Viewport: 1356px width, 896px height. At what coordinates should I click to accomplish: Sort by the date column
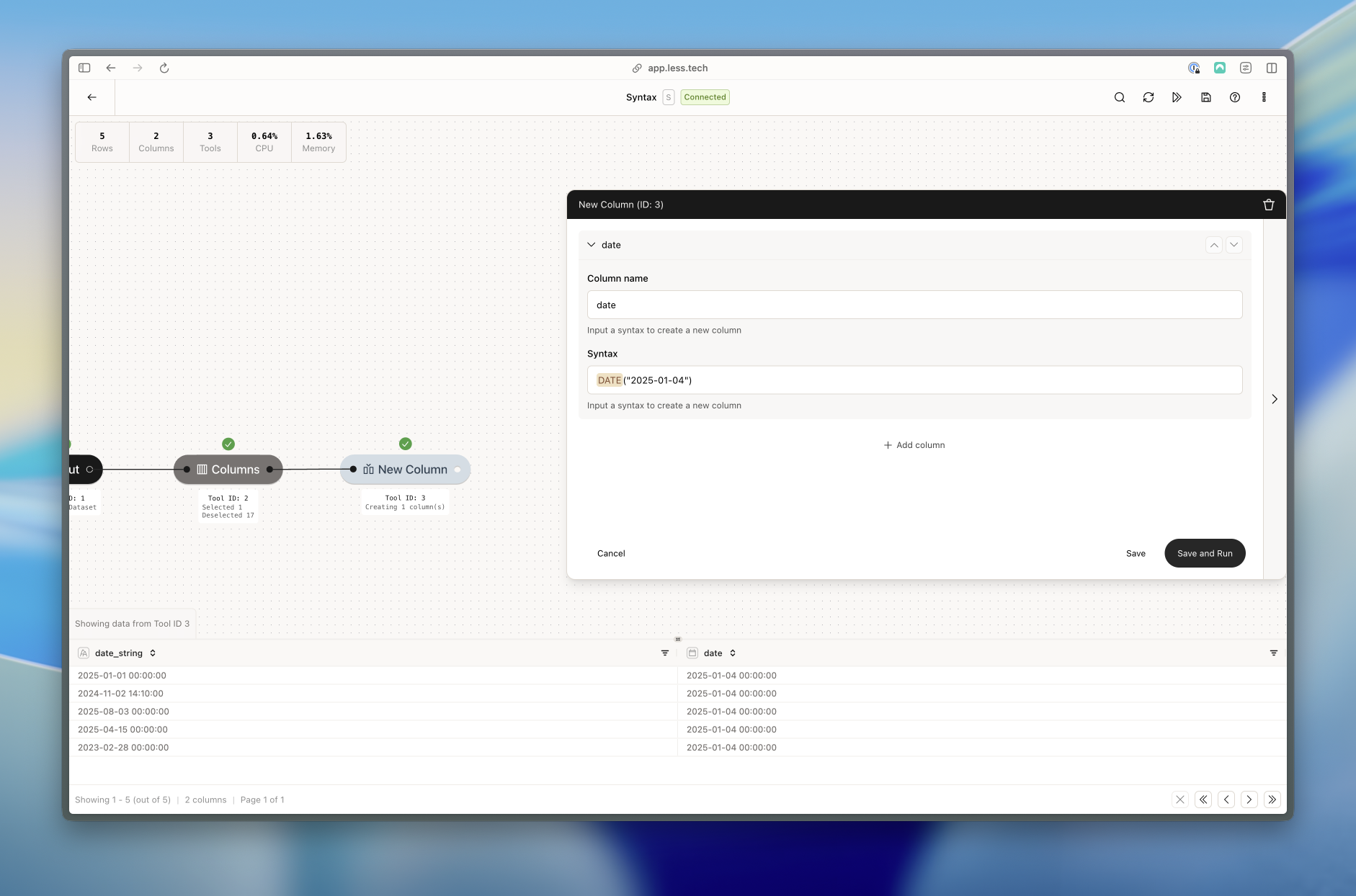(x=733, y=653)
